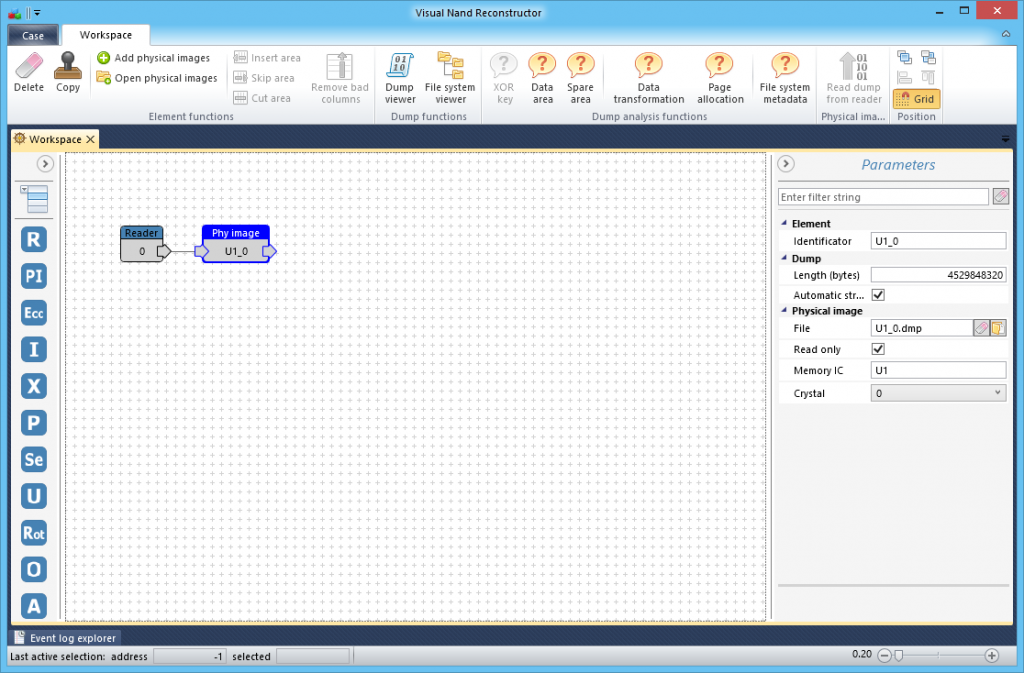This screenshot has height=673, width=1024.
Task: Click the File field U1_0.dmp
Action: pyautogui.click(x=921, y=328)
